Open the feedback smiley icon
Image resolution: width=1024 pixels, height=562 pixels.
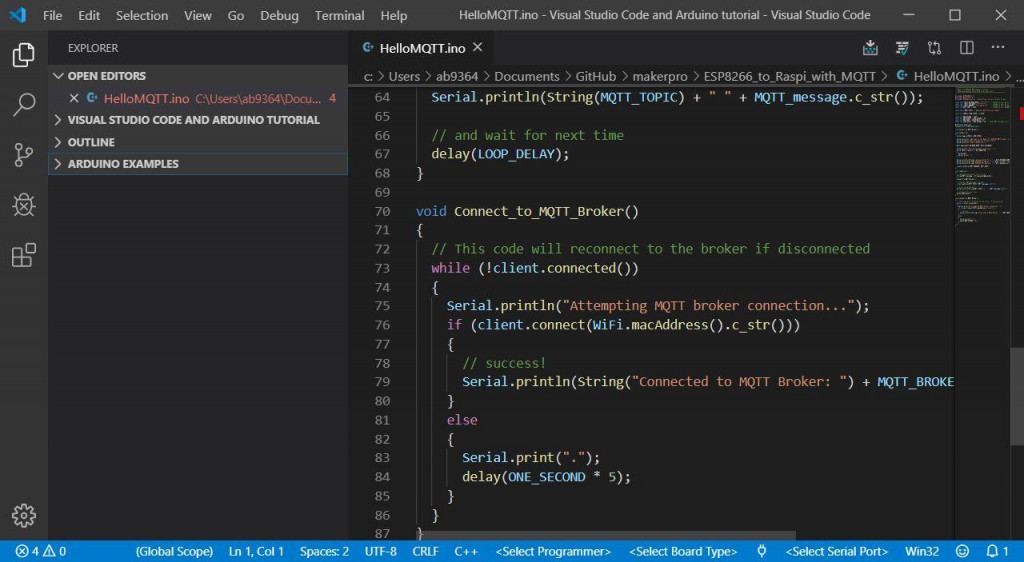tap(962, 551)
